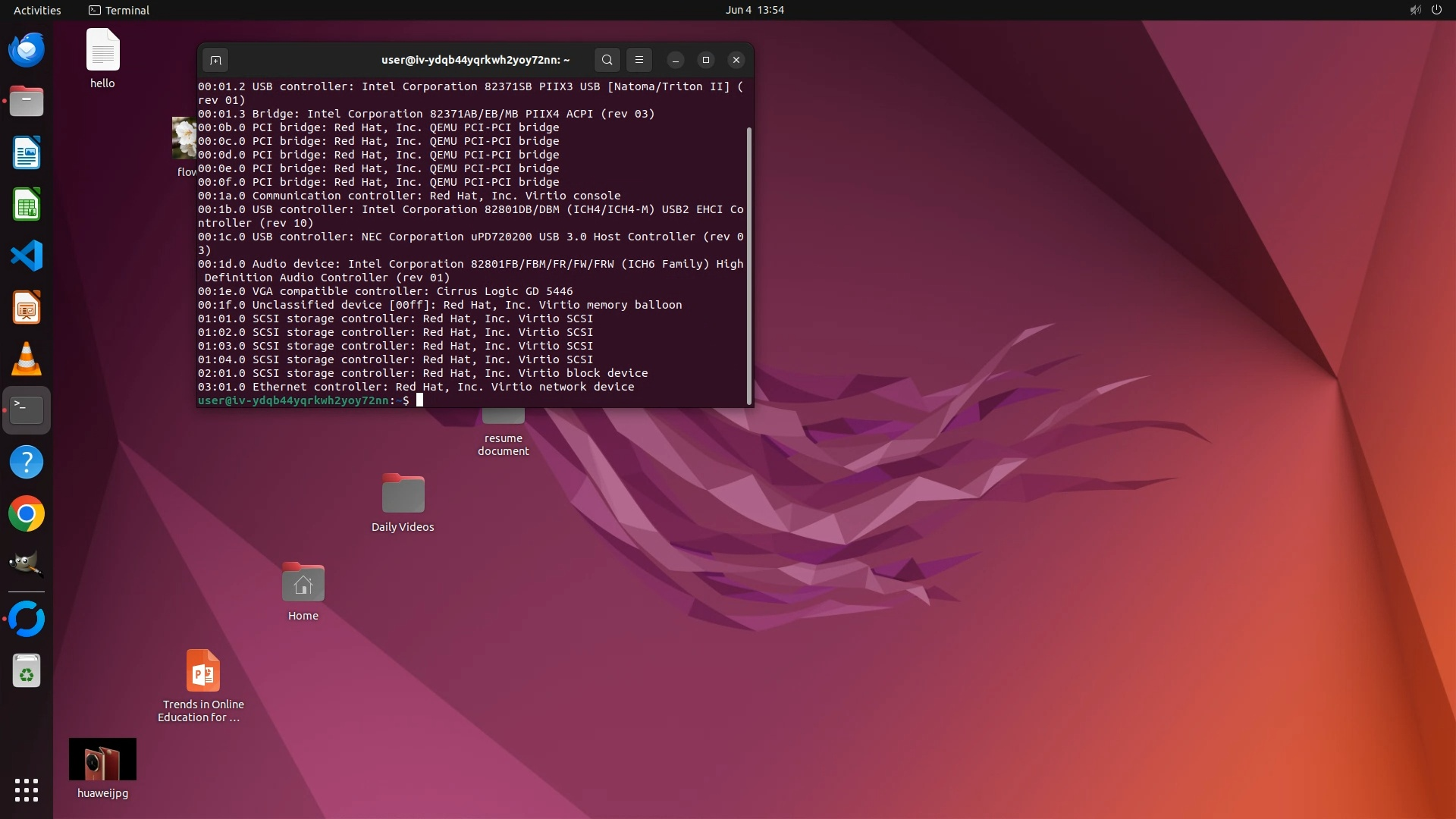Open LibreOffice Impress from the dock

(x=27, y=308)
